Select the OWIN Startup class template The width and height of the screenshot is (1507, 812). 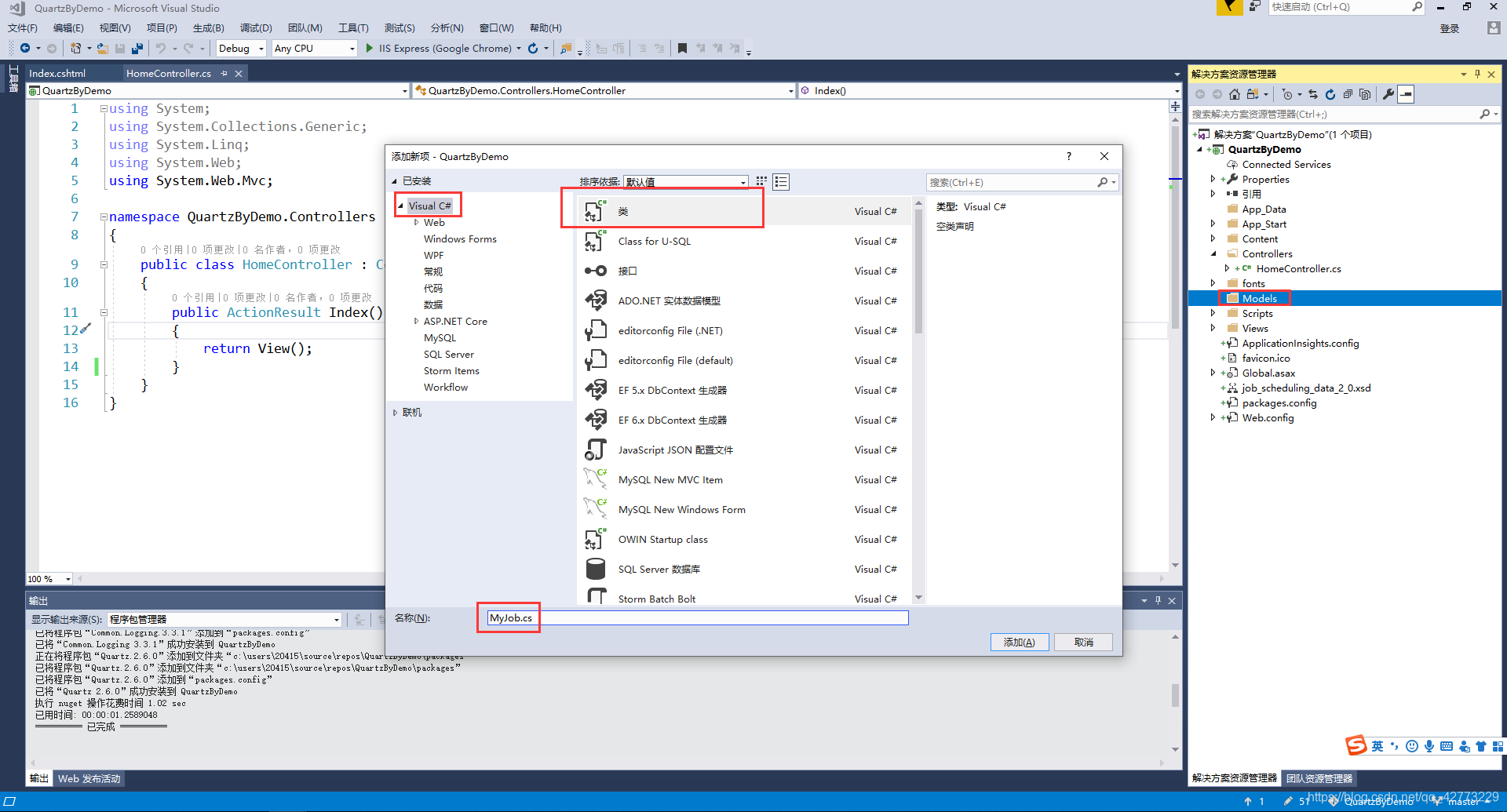coord(745,539)
